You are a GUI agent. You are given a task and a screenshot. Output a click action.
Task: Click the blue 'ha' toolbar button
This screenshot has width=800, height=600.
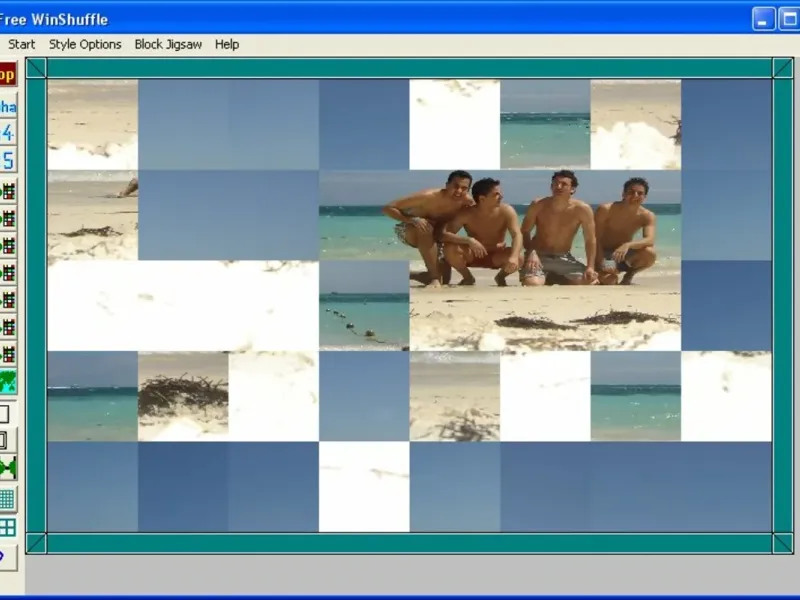pos(8,107)
